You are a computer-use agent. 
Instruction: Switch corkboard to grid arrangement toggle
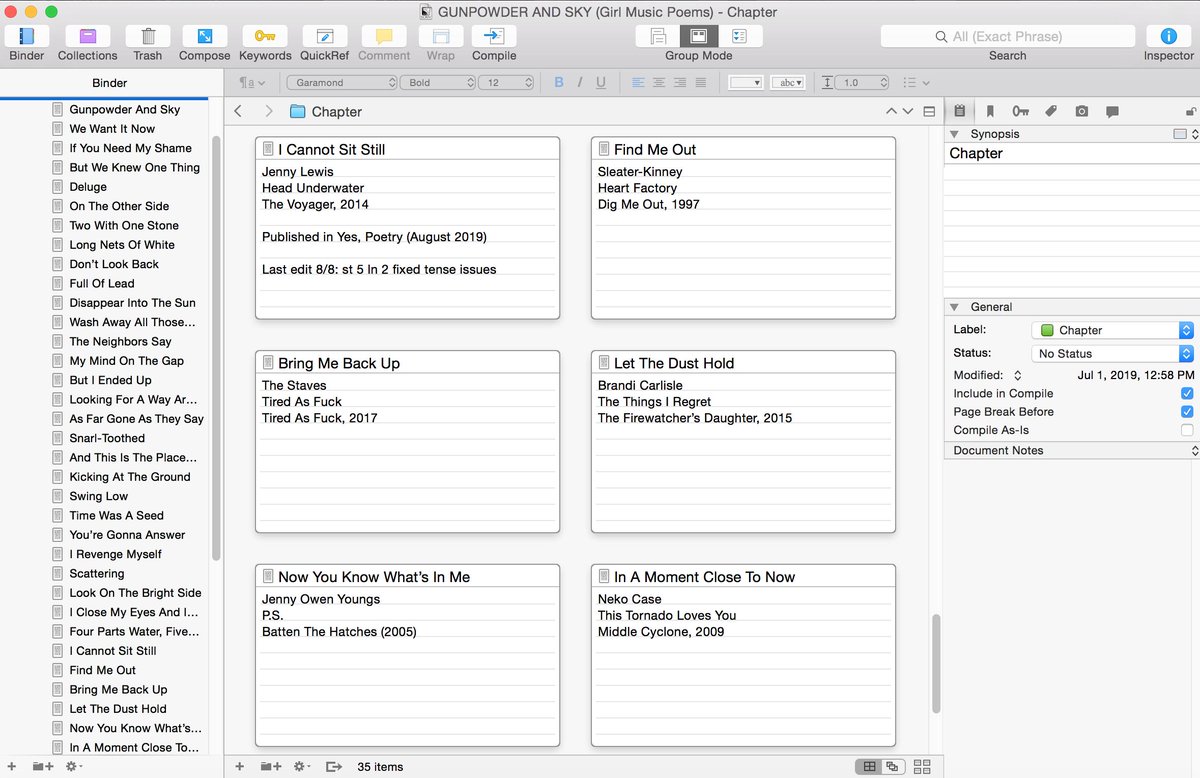point(869,767)
